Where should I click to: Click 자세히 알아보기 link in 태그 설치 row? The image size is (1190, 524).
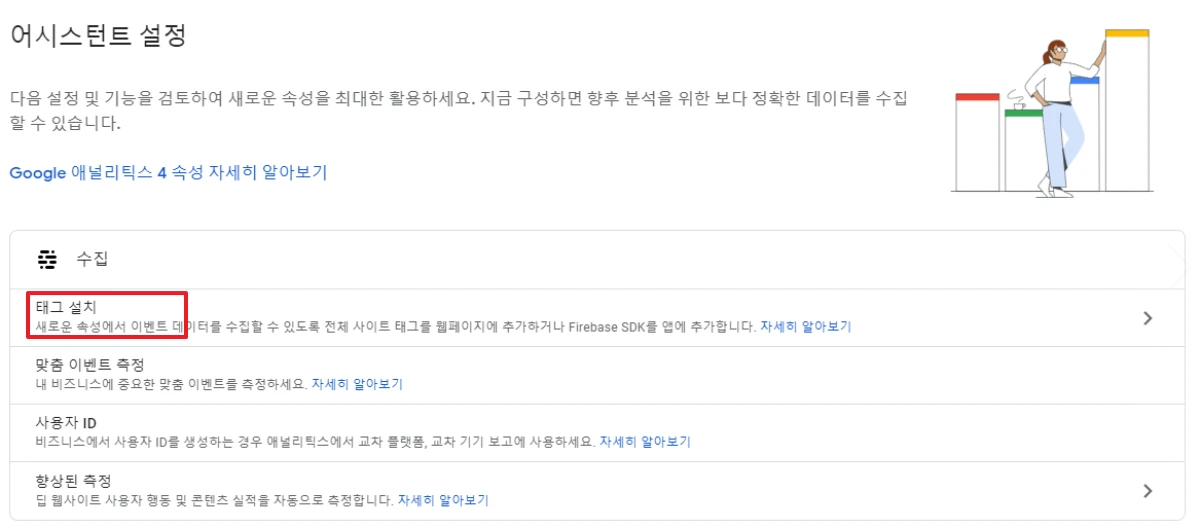(x=805, y=326)
